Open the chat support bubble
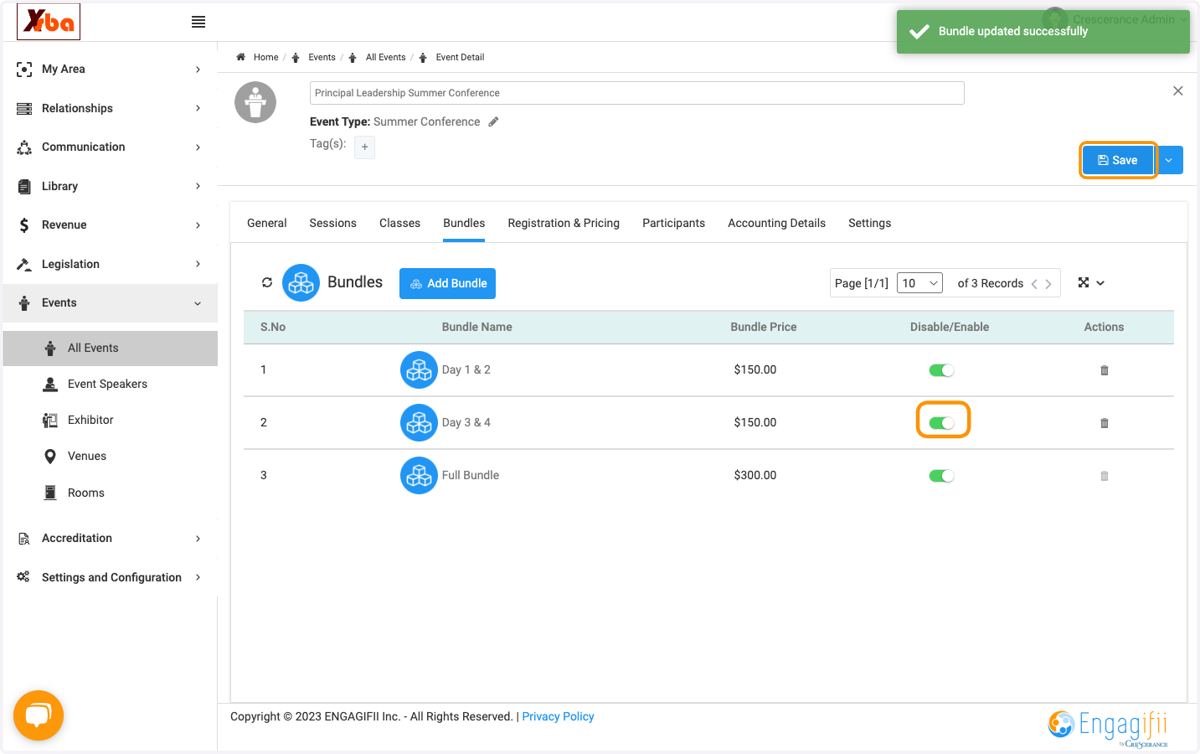This screenshot has width=1200, height=754. (38, 715)
